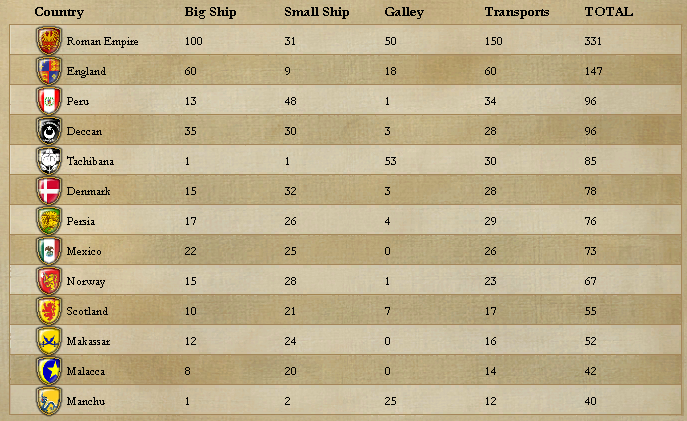Select the Roman Empire total value 331
The image size is (687, 421).
pos(593,41)
